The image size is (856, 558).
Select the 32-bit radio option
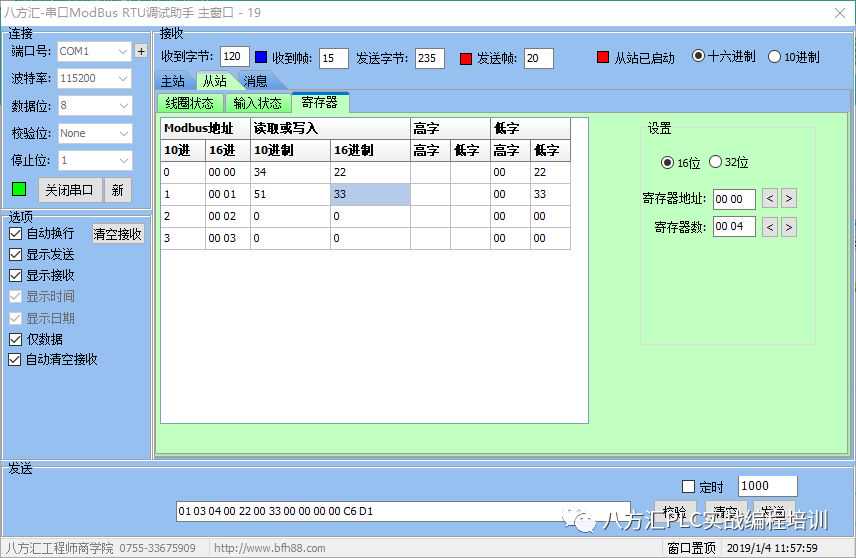(x=715, y=162)
